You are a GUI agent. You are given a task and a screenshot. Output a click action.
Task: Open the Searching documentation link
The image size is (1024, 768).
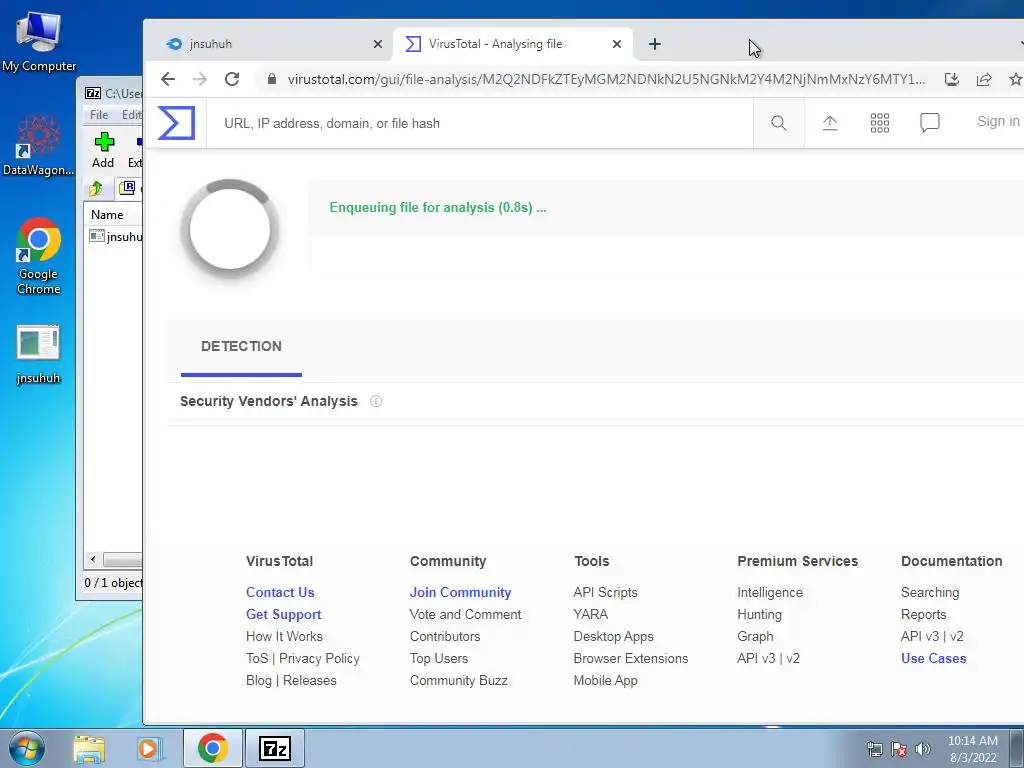tap(930, 592)
